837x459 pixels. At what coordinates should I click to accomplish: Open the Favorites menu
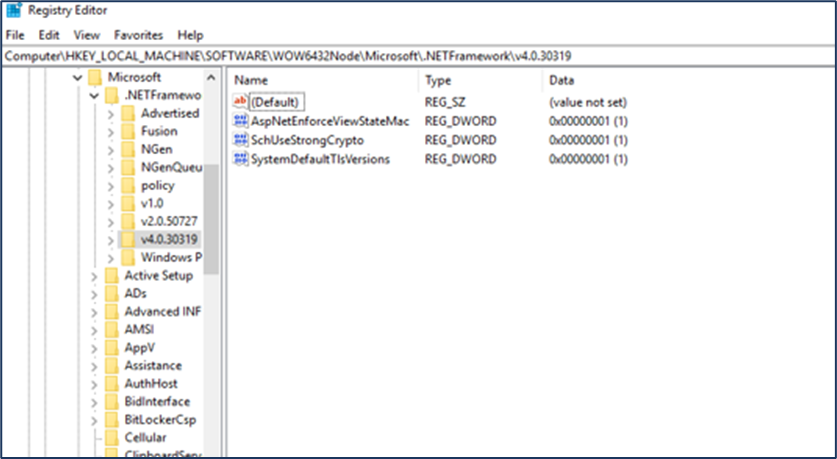[138, 35]
